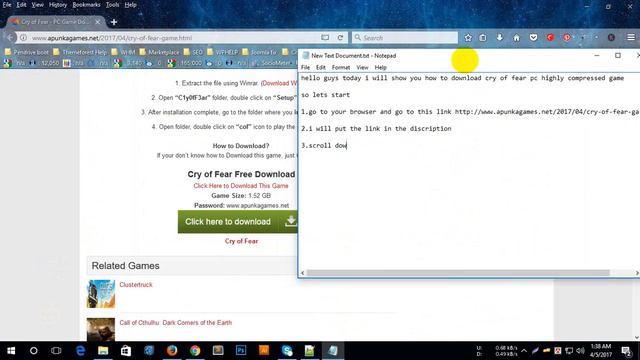Click line '2.i will put the link in the discription'
Image resolution: width=640 pixels, height=360 pixels.
[376, 129]
